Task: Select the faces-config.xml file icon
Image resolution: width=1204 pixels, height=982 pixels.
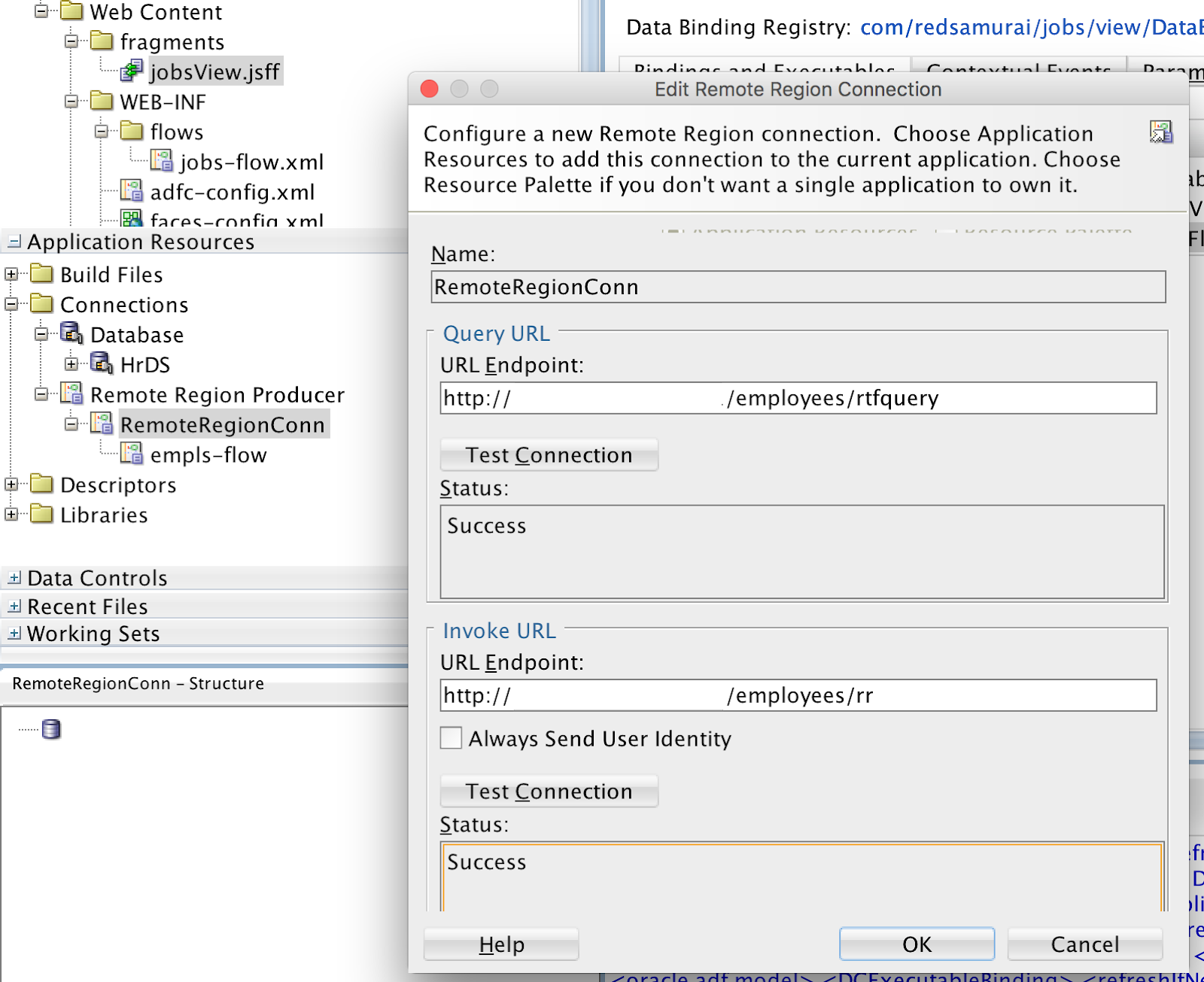Action: pyautogui.click(x=132, y=220)
